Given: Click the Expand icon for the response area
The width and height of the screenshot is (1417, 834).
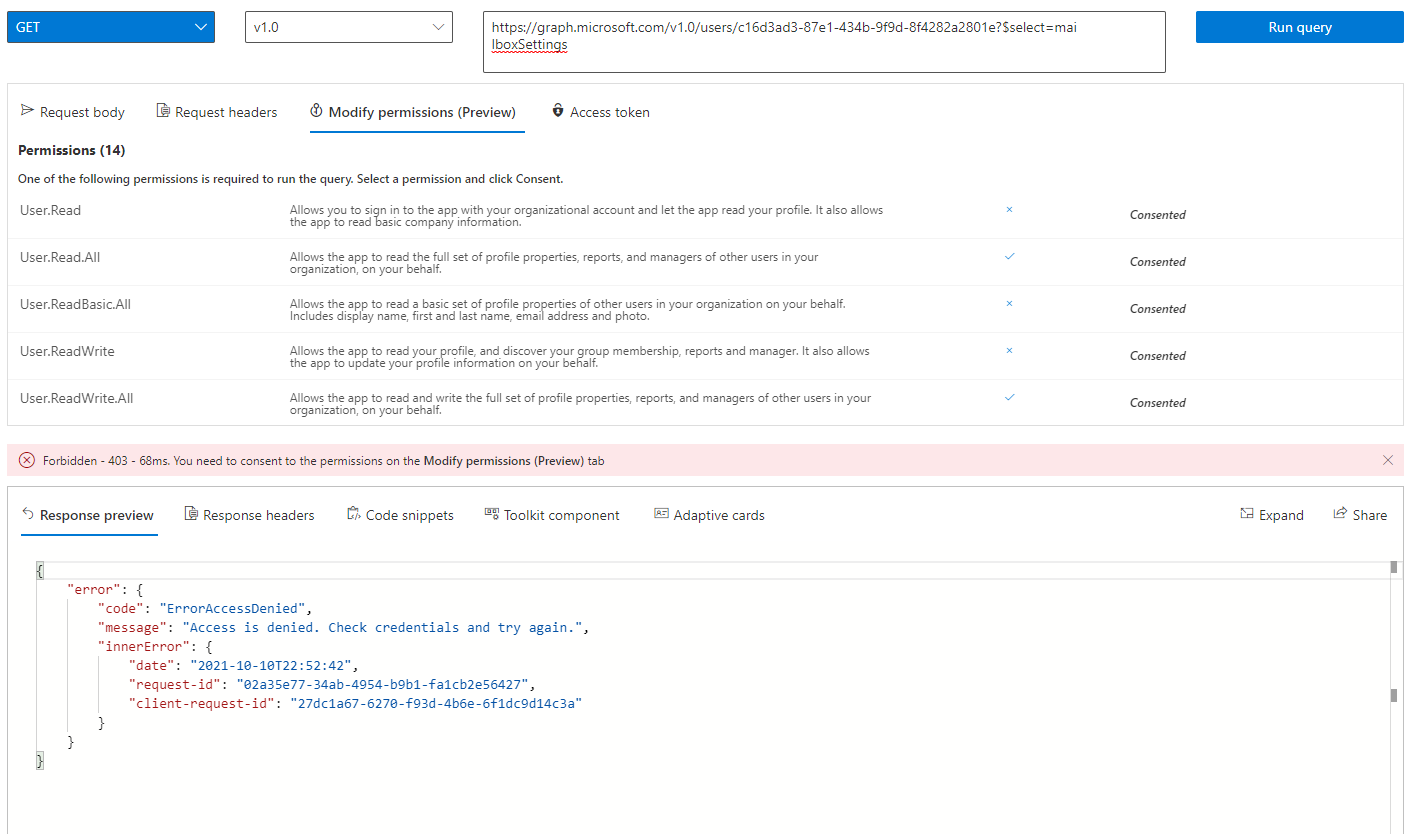Looking at the screenshot, I should [1254, 514].
